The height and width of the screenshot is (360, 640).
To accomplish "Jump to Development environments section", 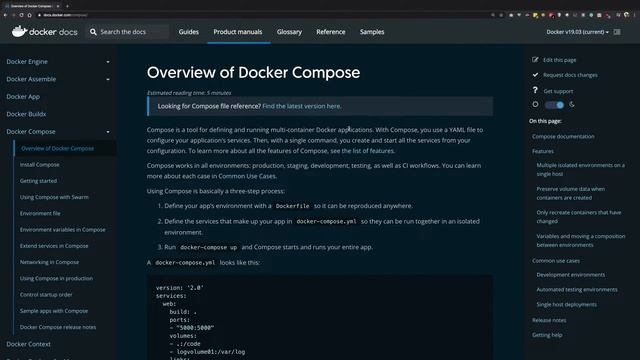I will (x=571, y=275).
